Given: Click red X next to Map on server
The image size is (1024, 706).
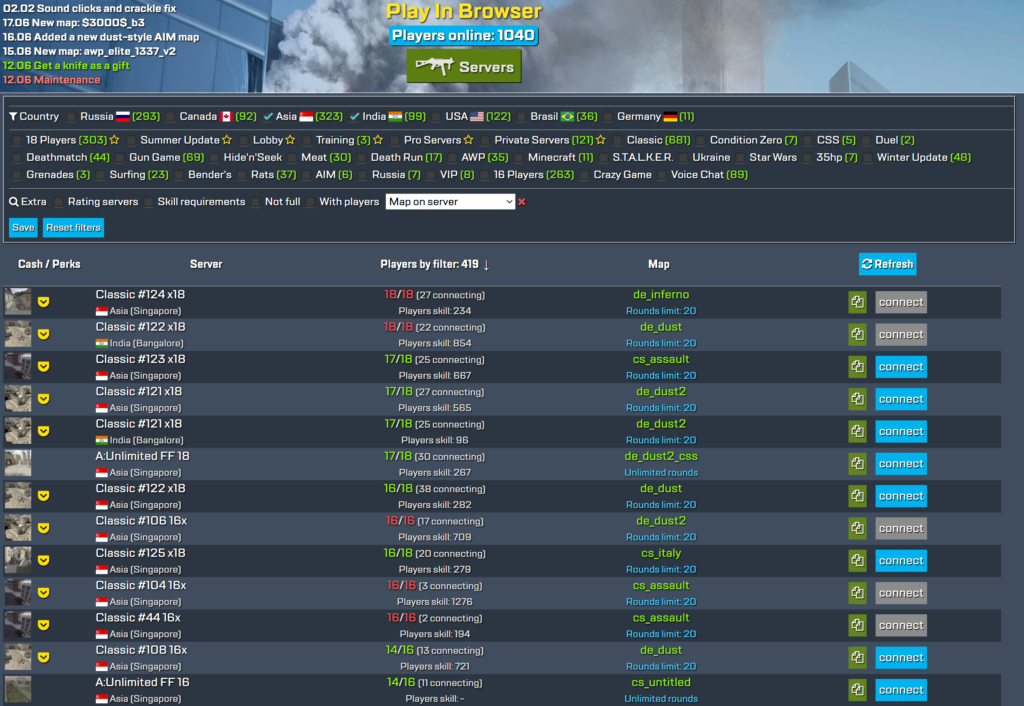Looking at the screenshot, I should [x=522, y=202].
